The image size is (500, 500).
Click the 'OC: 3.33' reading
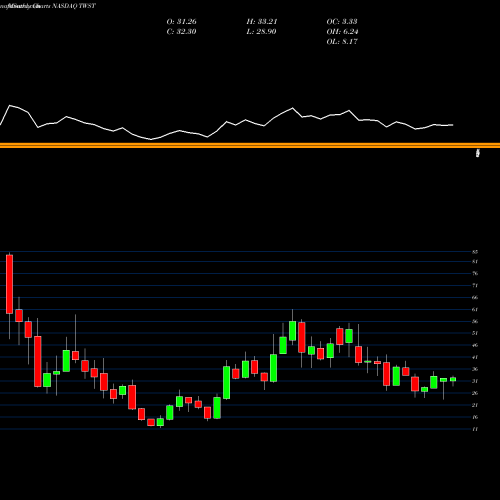click(x=342, y=22)
